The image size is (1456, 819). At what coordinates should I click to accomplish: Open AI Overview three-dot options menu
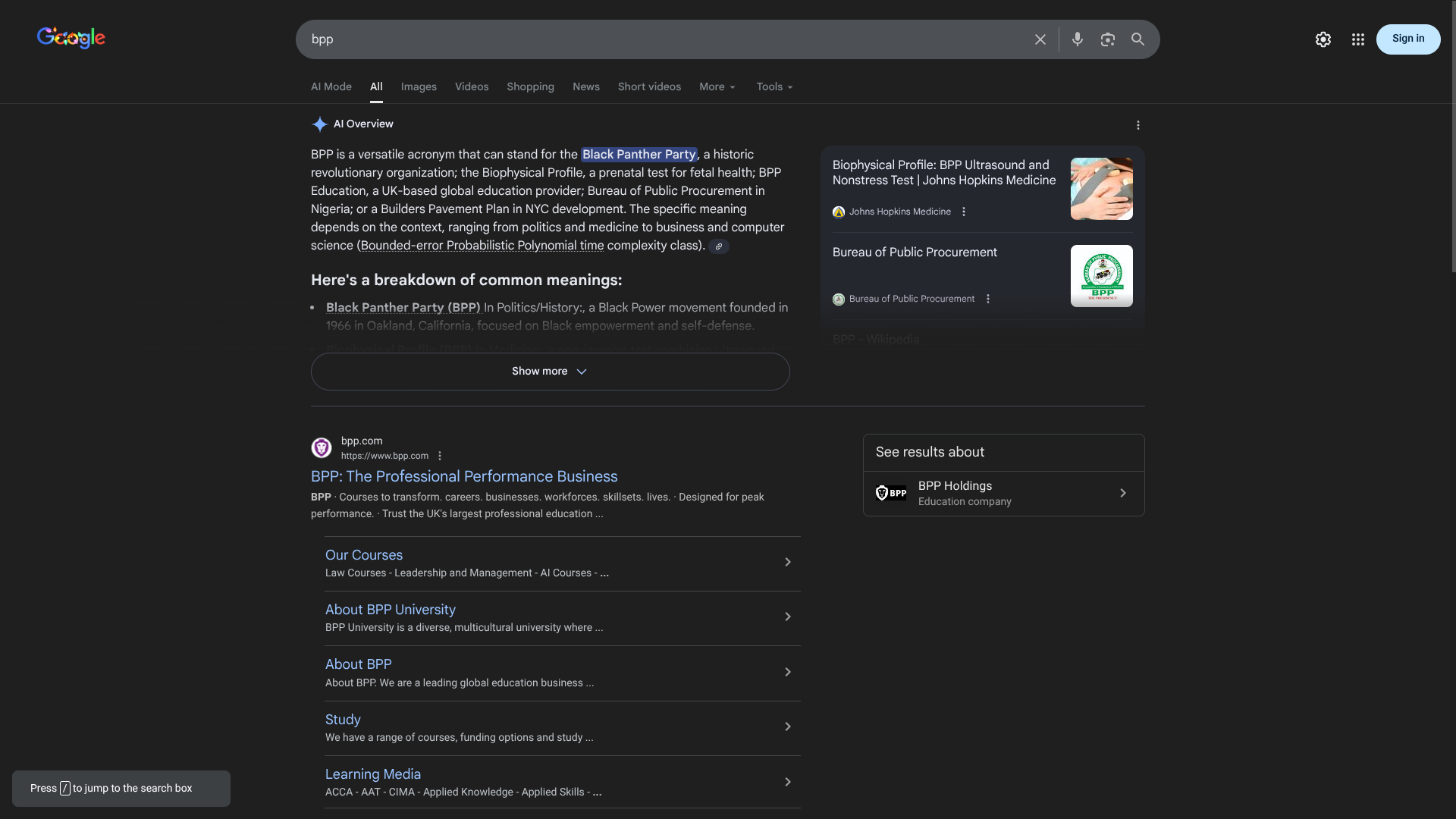click(x=1137, y=125)
